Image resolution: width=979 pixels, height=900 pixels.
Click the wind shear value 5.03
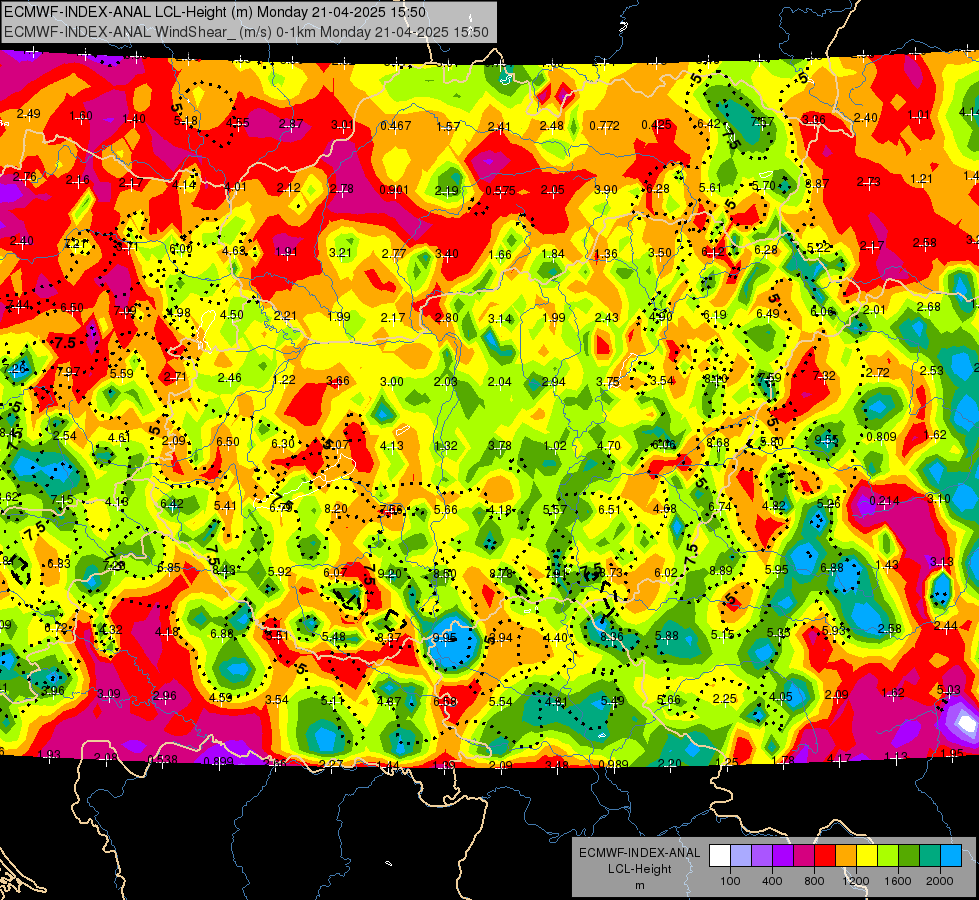(x=949, y=690)
